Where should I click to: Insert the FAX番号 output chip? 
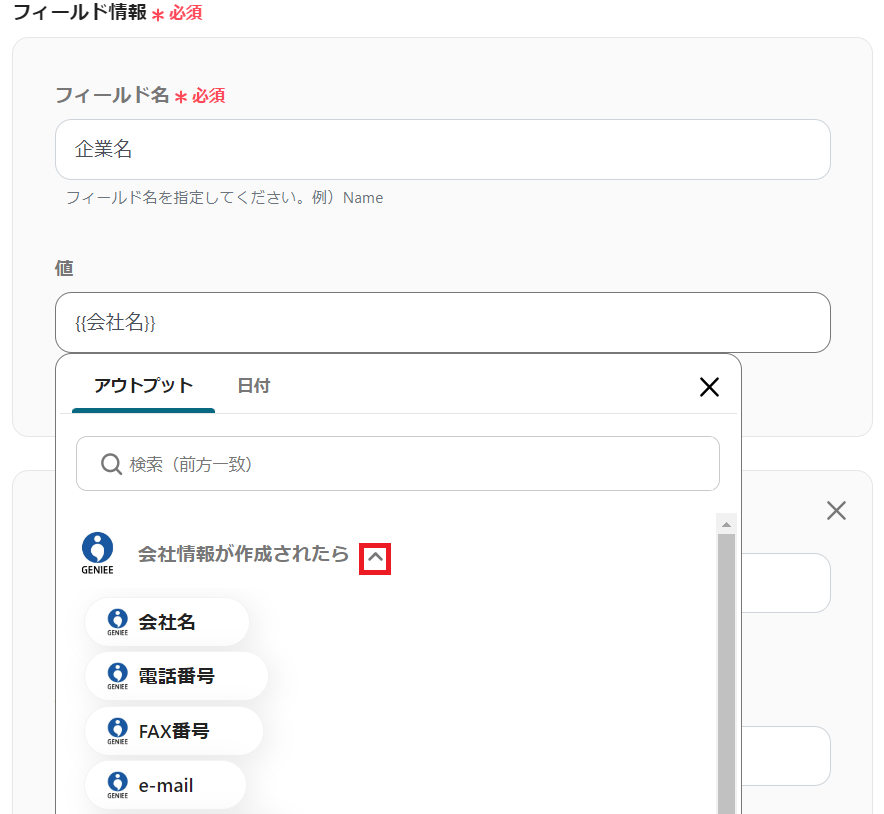click(x=174, y=731)
